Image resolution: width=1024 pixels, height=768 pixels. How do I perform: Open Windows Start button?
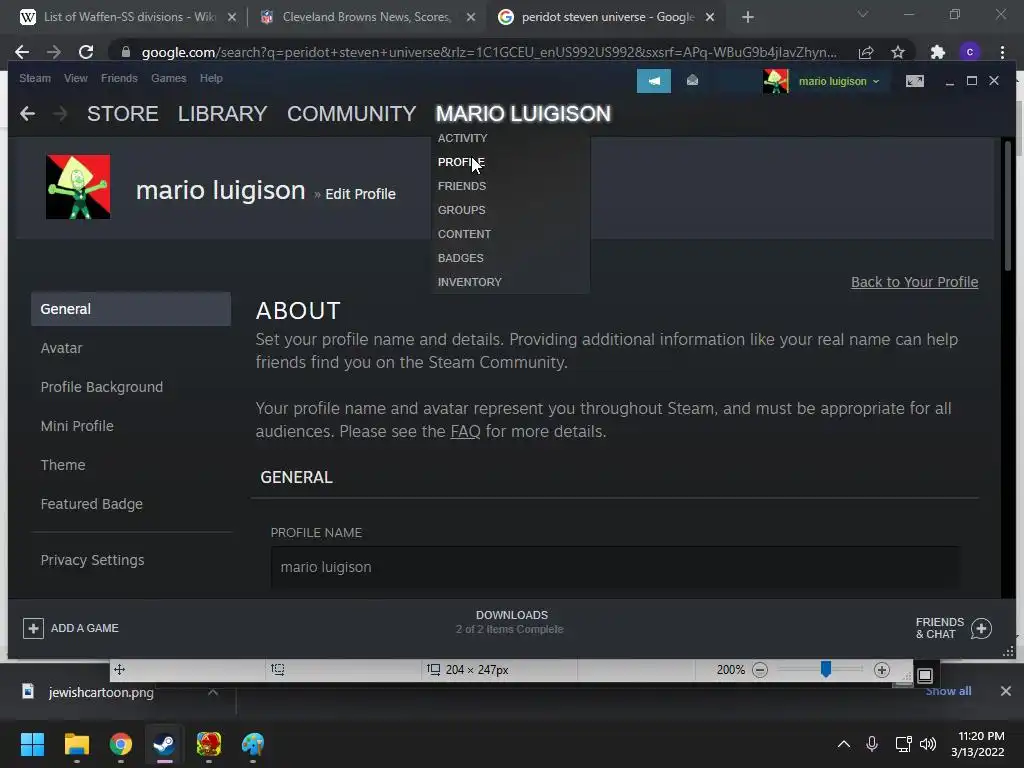coord(32,744)
